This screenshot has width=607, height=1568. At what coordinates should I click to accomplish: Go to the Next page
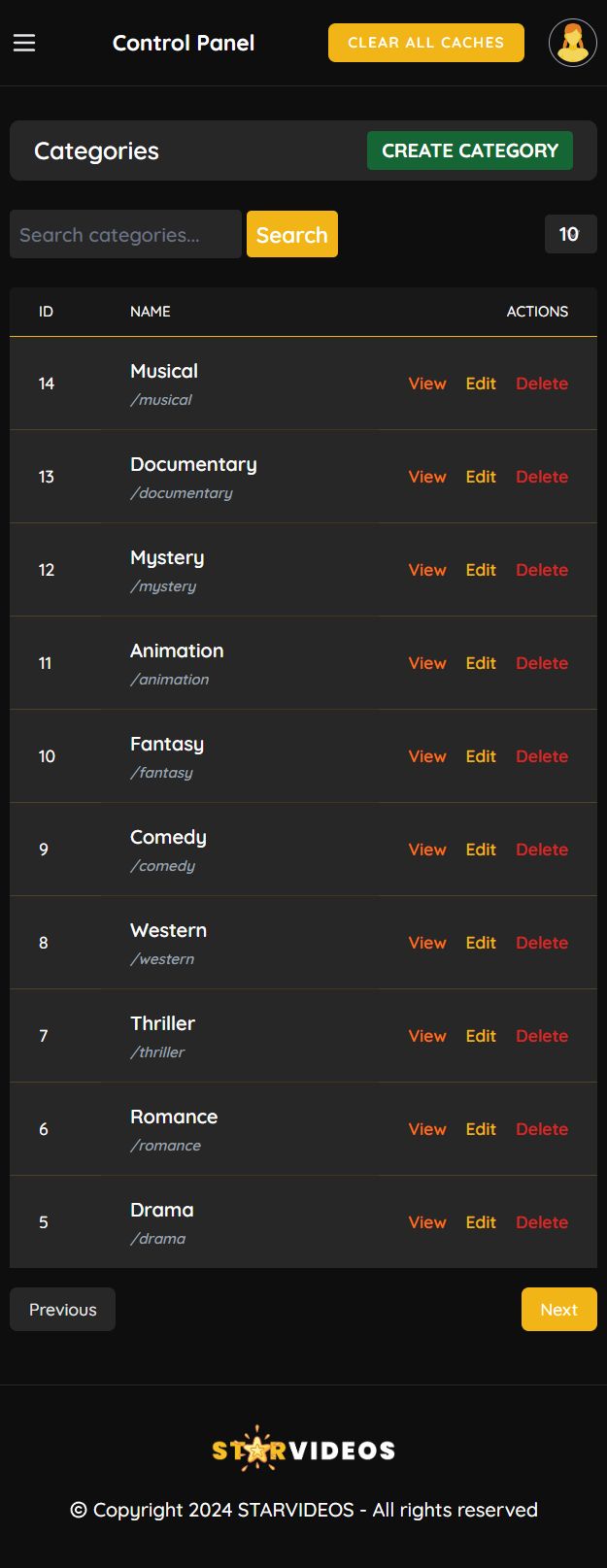tap(558, 1310)
